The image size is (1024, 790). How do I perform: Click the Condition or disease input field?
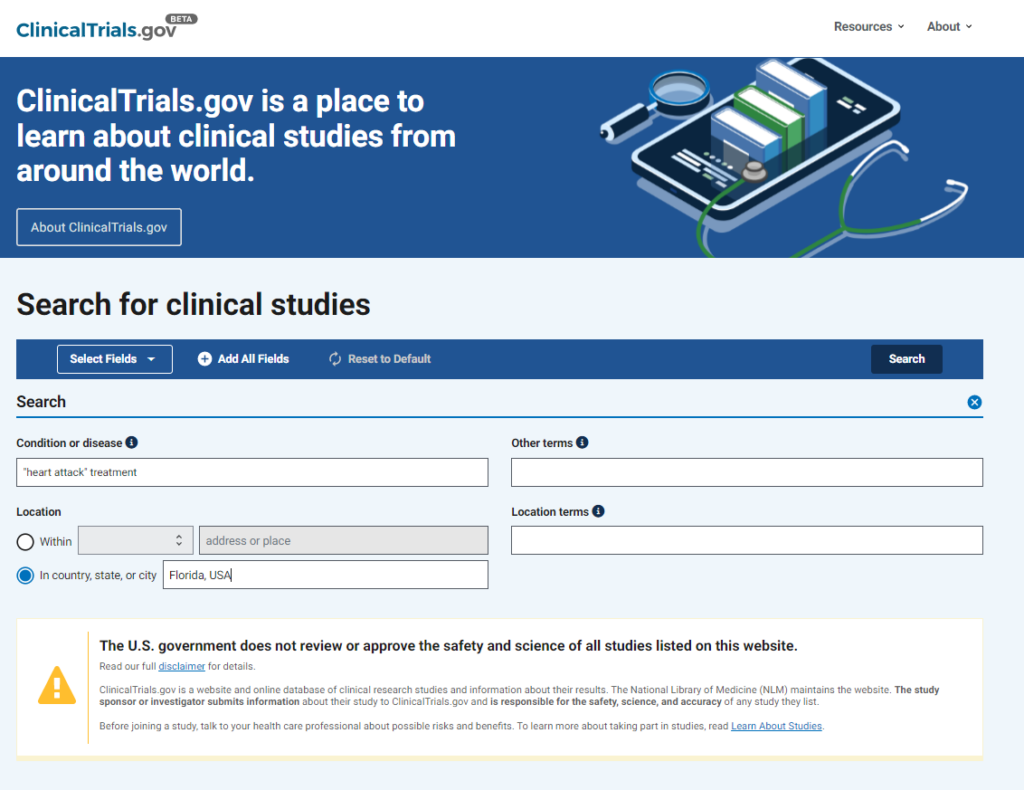252,472
